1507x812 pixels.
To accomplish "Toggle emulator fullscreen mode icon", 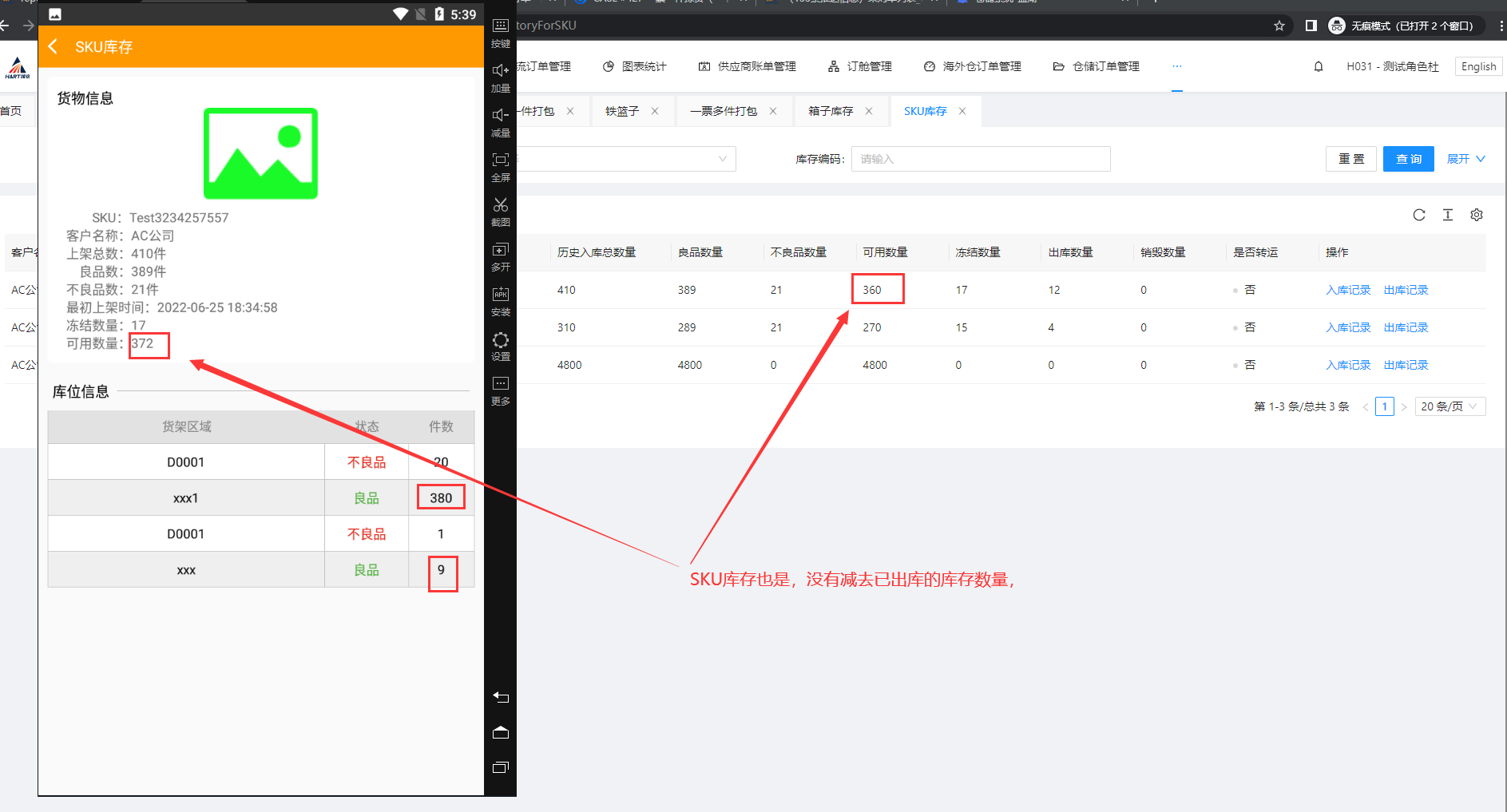I will 501,160.
